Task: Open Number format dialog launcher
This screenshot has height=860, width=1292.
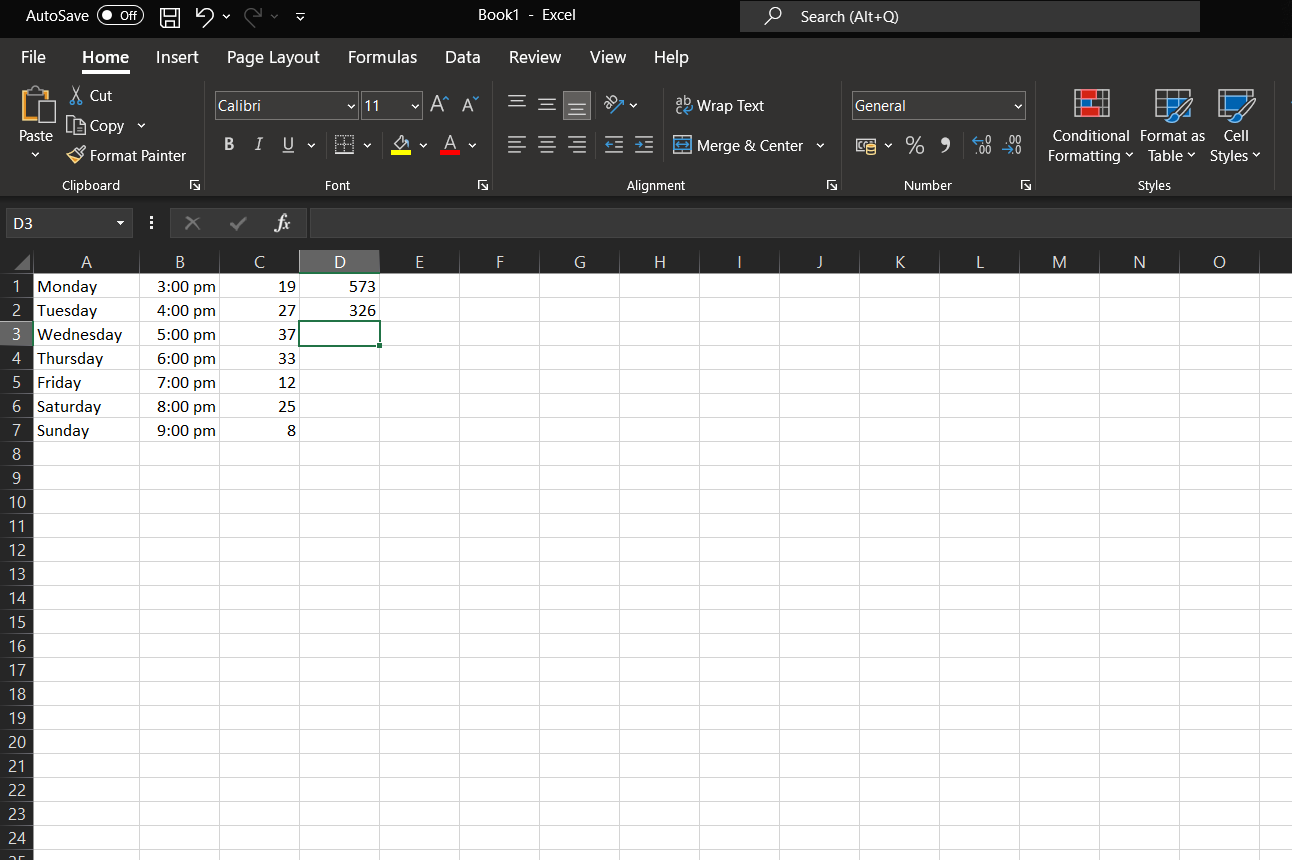Action: point(1025,185)
